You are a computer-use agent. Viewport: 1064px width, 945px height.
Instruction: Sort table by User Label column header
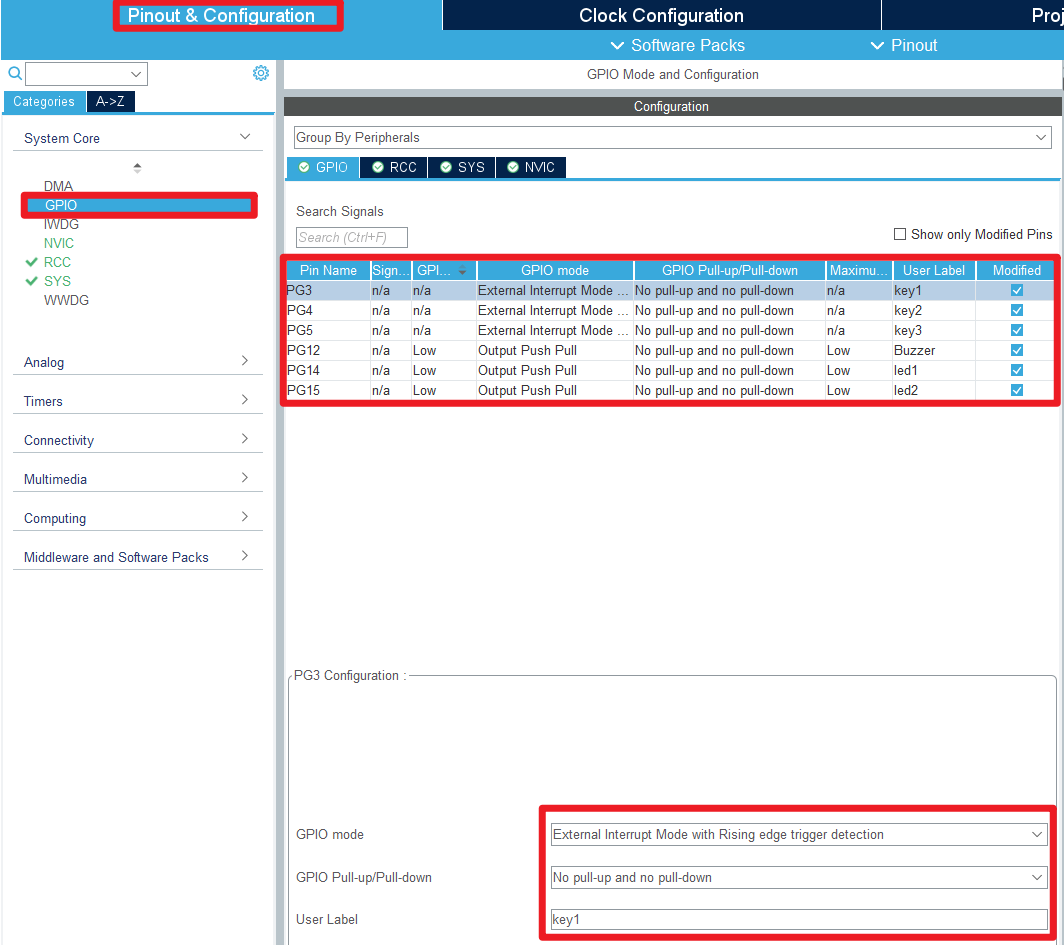coord(934,271)
